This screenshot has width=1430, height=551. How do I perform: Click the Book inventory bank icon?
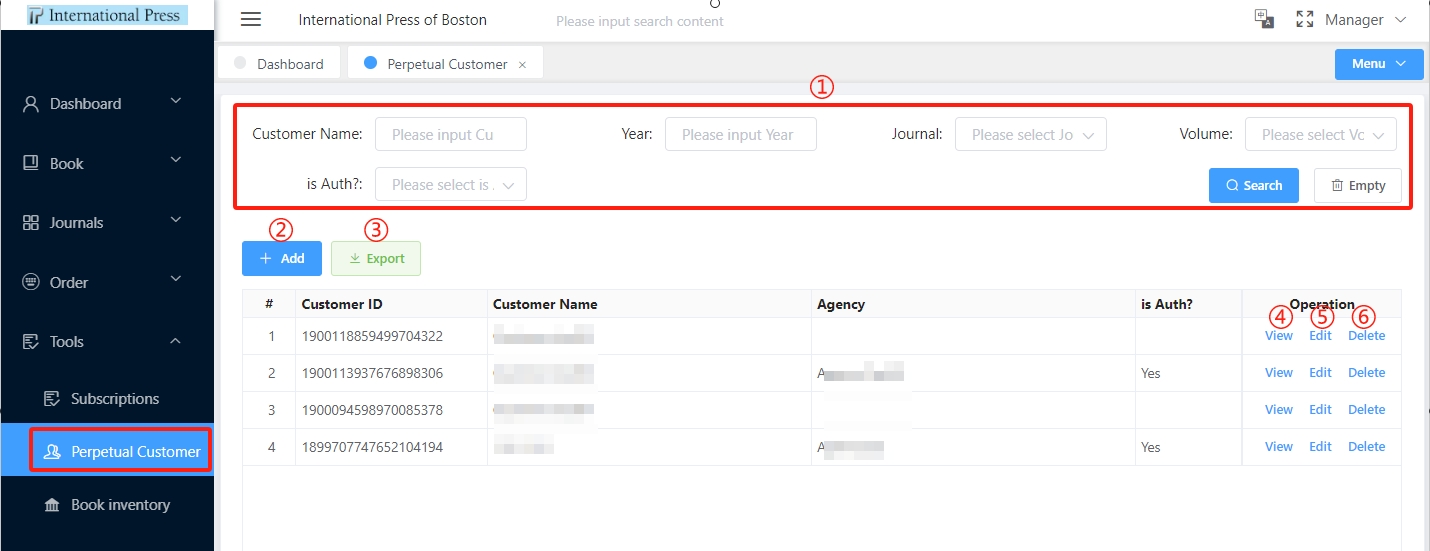point(52,505)
